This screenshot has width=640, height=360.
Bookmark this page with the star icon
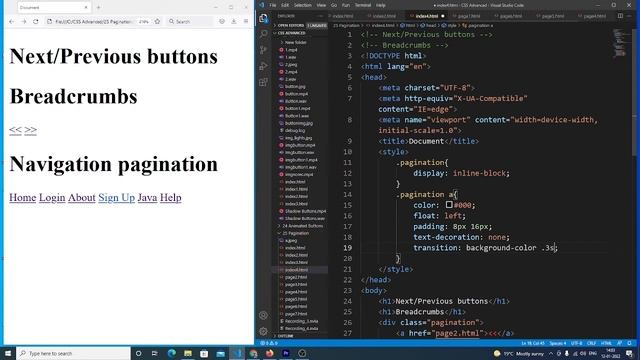pos(157,21)
